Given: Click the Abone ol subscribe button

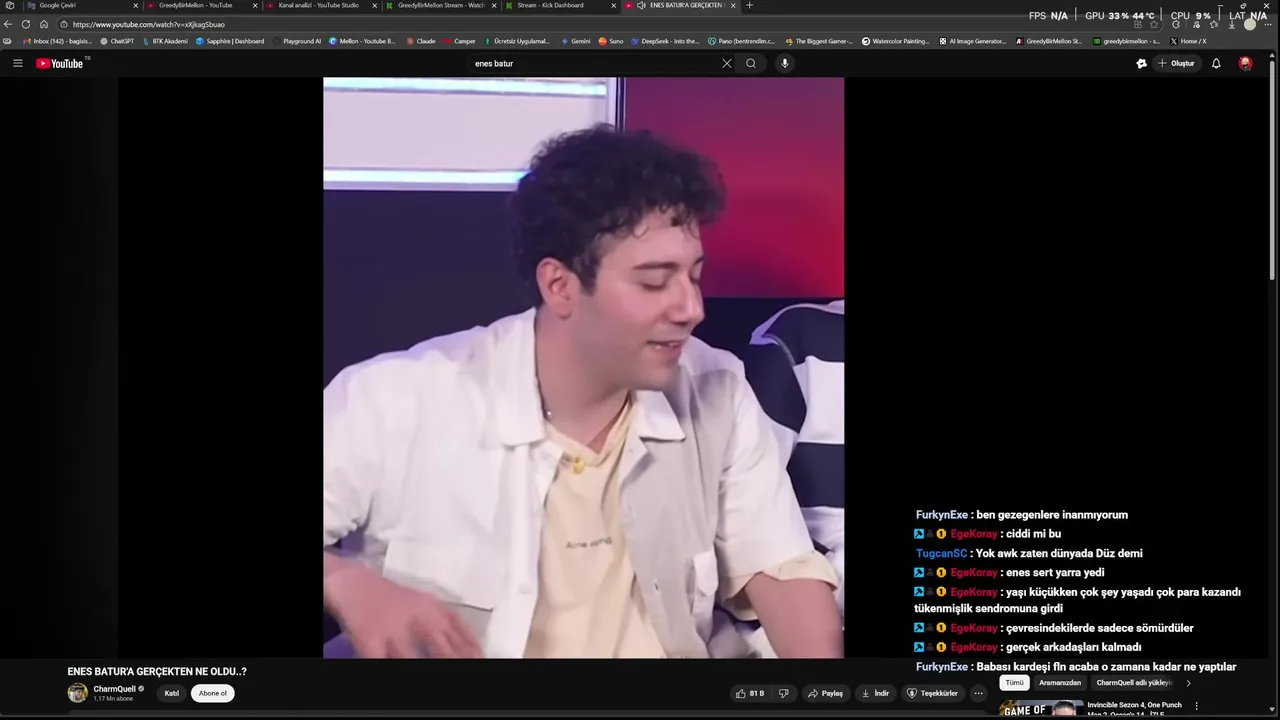Looking at the screenshot, I should pyautogui.click(x=212, y=693).
